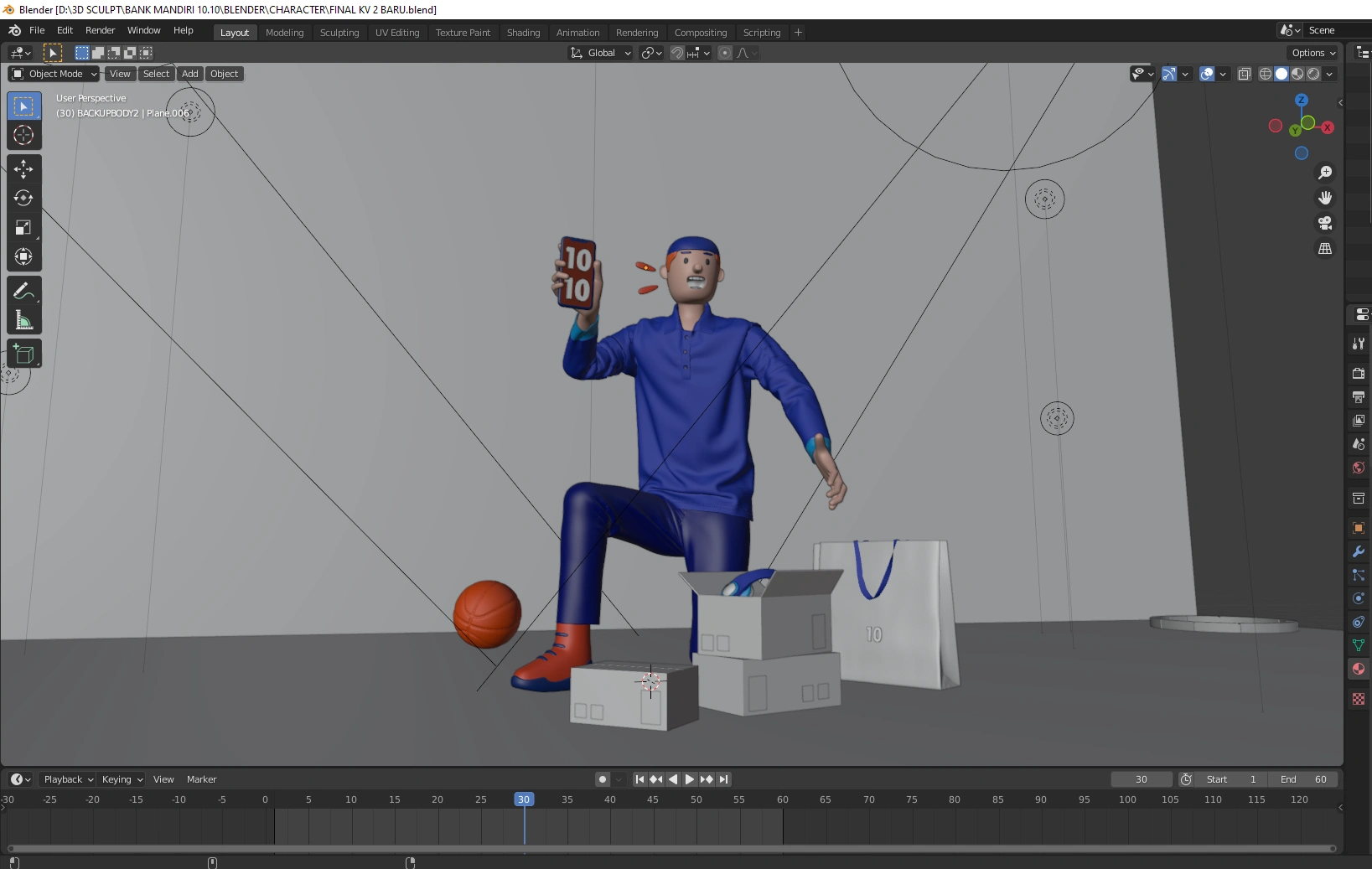Select the Select Box tool

pyautogui.click(x=23, y=106)
